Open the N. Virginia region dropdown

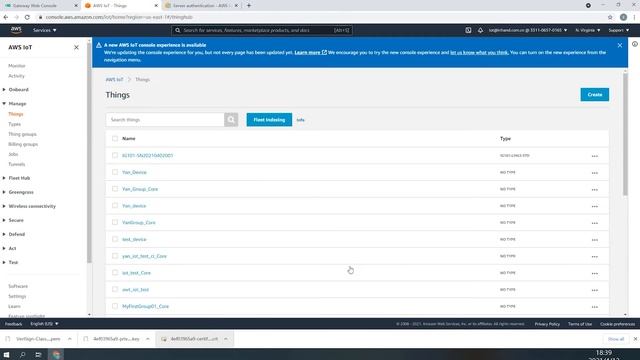click(588, 30)
